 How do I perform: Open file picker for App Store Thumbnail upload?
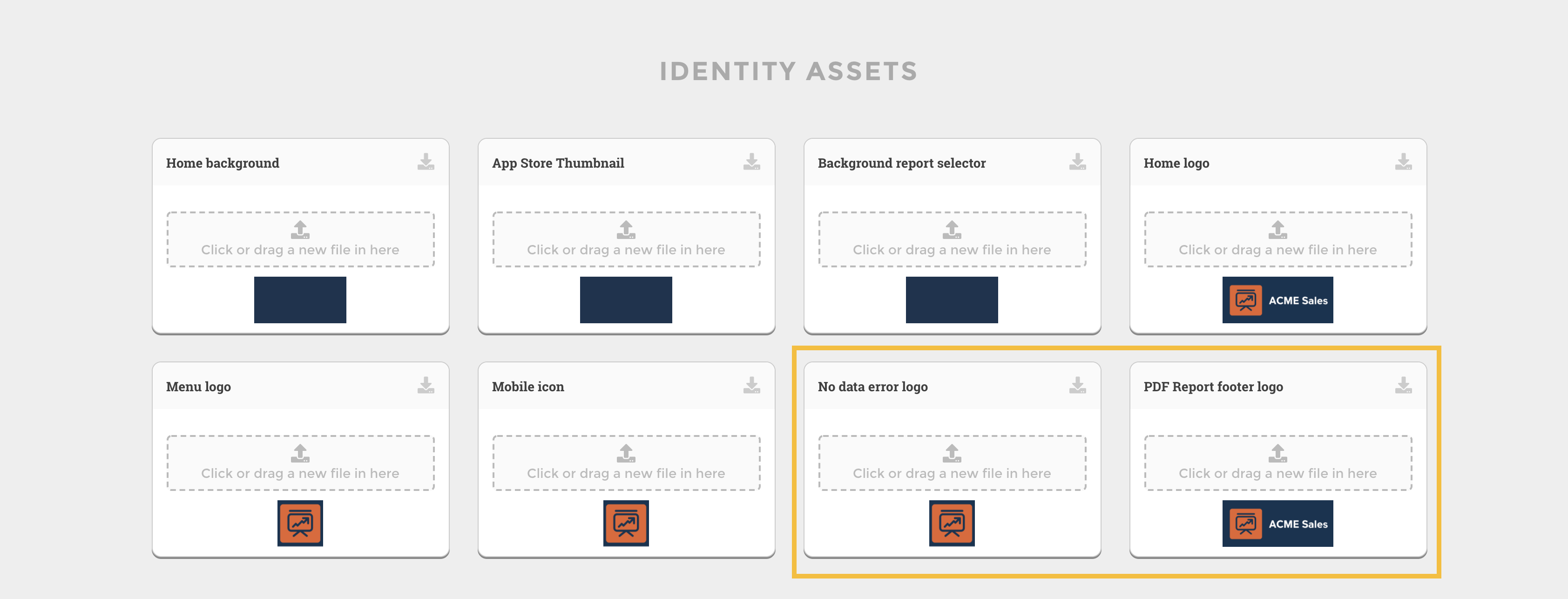626,240
